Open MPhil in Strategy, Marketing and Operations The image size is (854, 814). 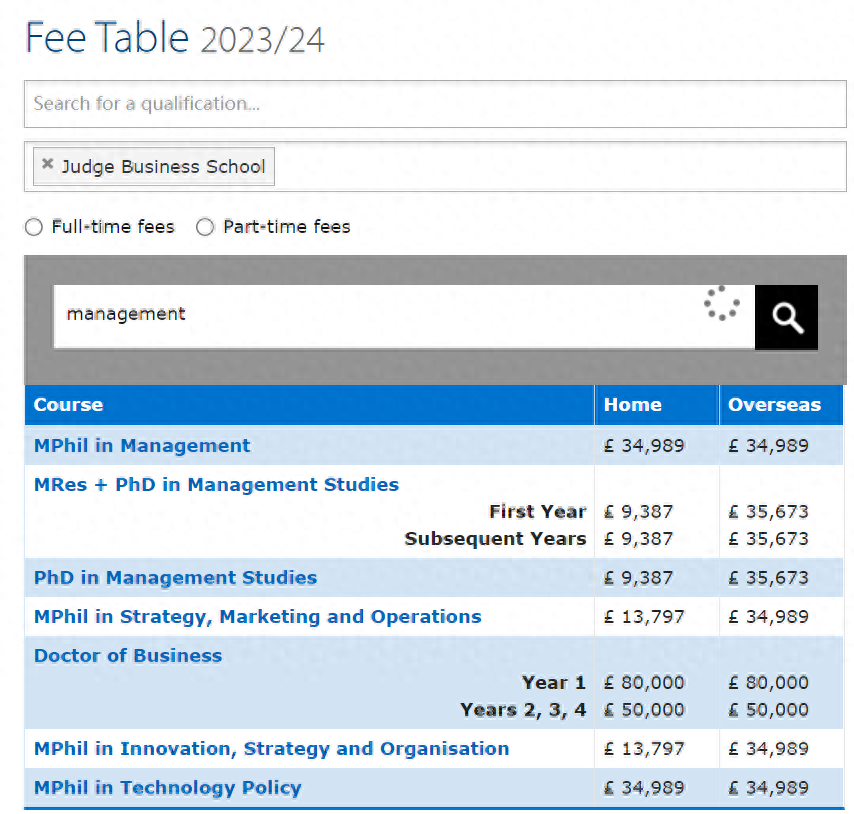[257, 616]
